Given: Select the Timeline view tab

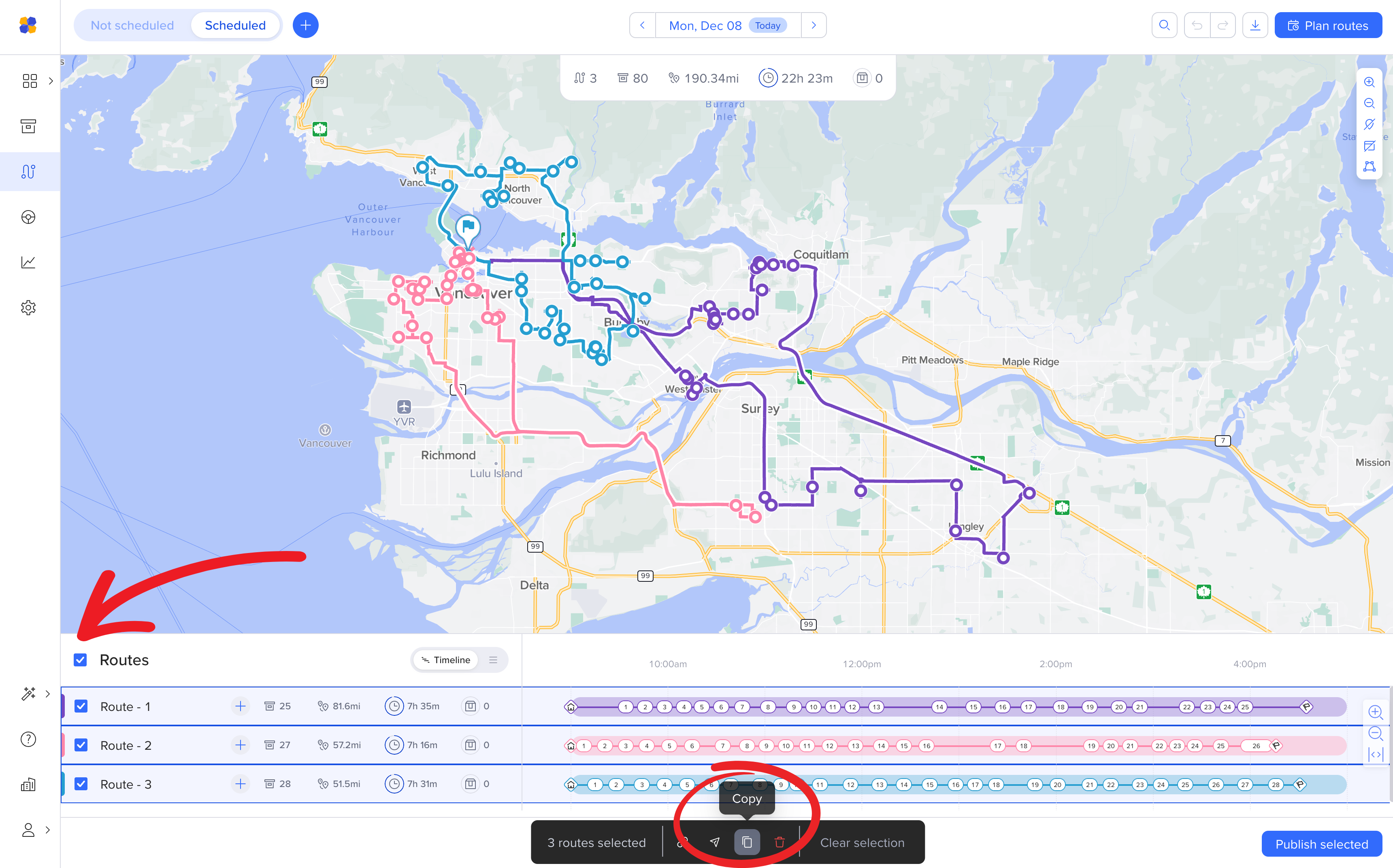Looking at the screenshot, I should tap(445, 660).
